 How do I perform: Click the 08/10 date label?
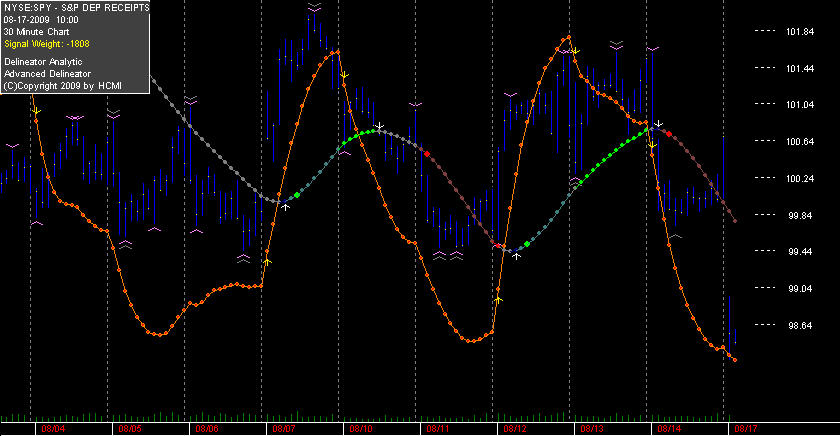(361, 429)
